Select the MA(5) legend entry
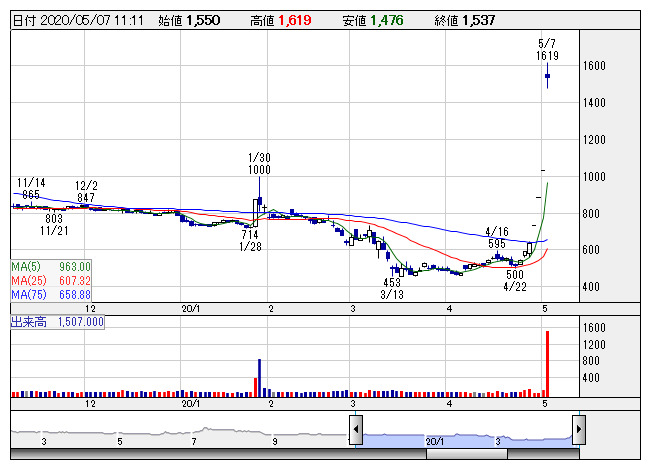This screenshot has width=652, height=469. (x=51, y=266)
